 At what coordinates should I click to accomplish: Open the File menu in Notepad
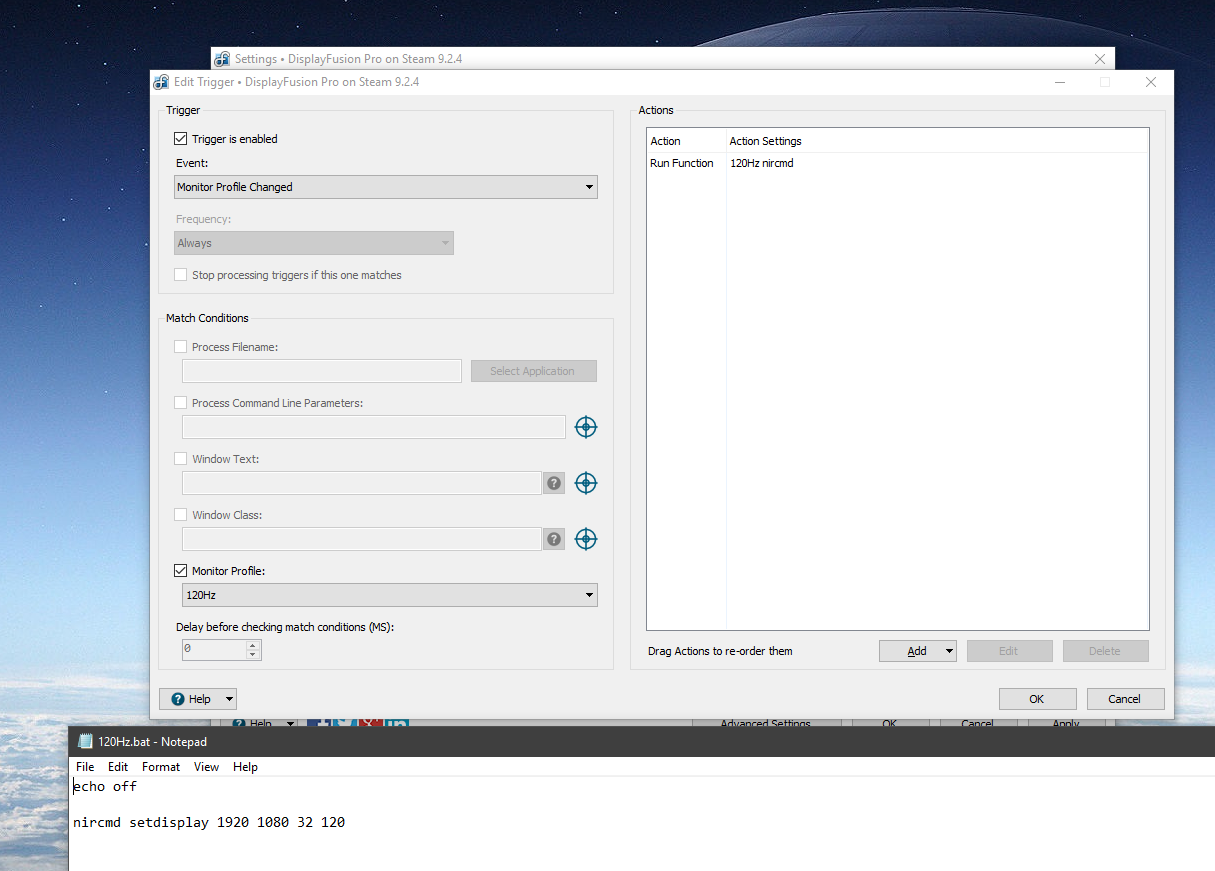tap(85, 767)
